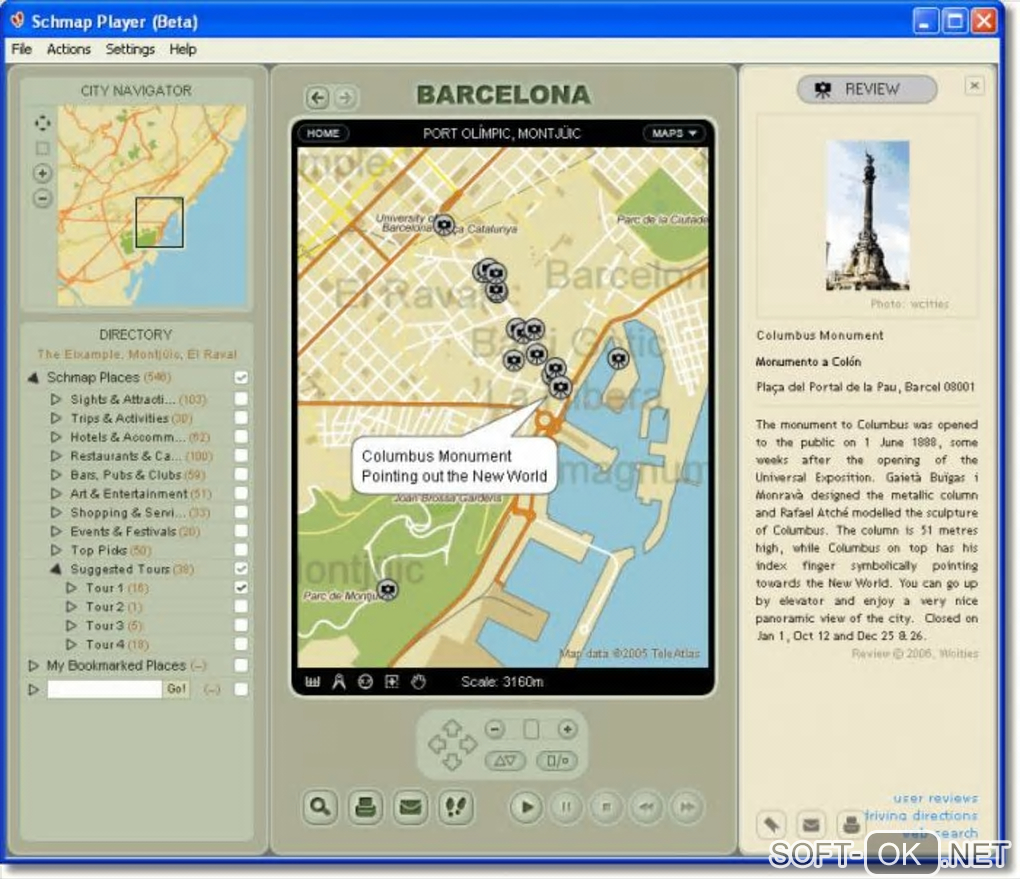The image size is (1020, 879).
Task: Stop the tour playback
Action: (x=606, y=807)
